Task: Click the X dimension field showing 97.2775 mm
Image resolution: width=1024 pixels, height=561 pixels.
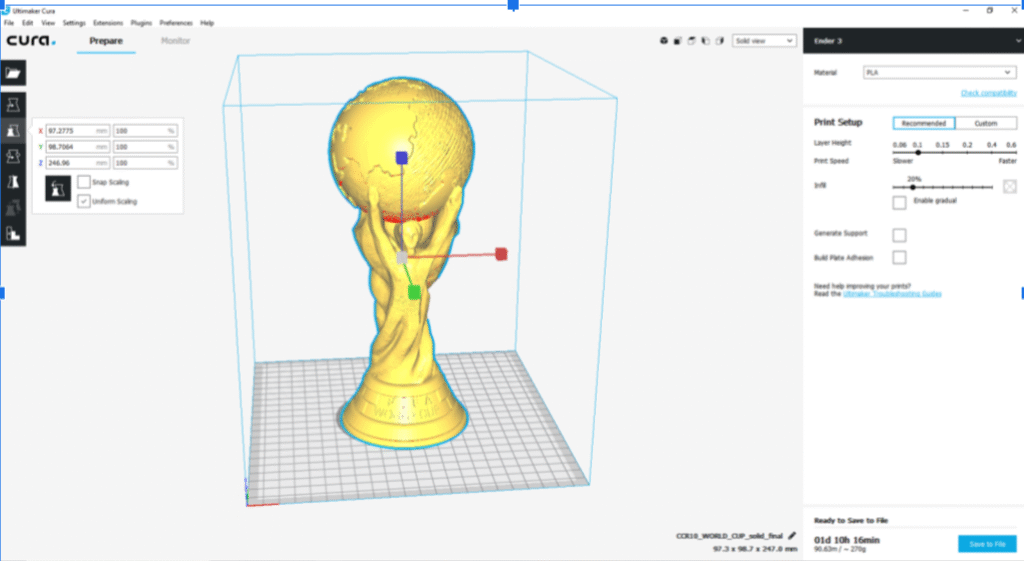Action: [77, 131]
